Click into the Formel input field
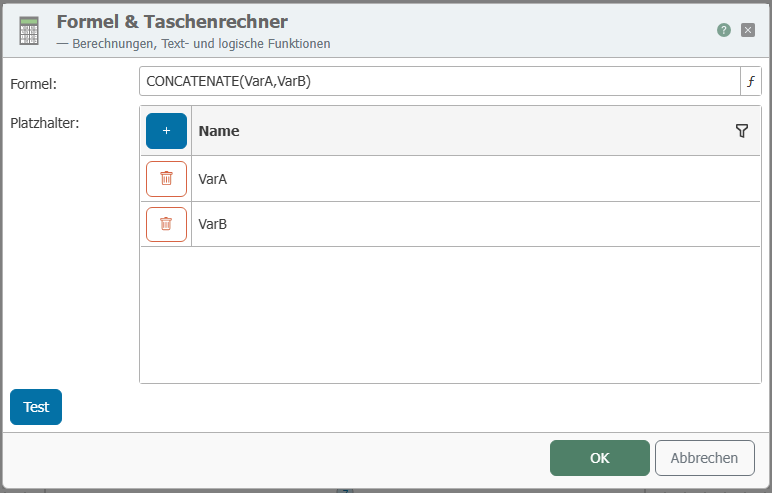Viewport: 772px width, 493px height. click(438, 82)
